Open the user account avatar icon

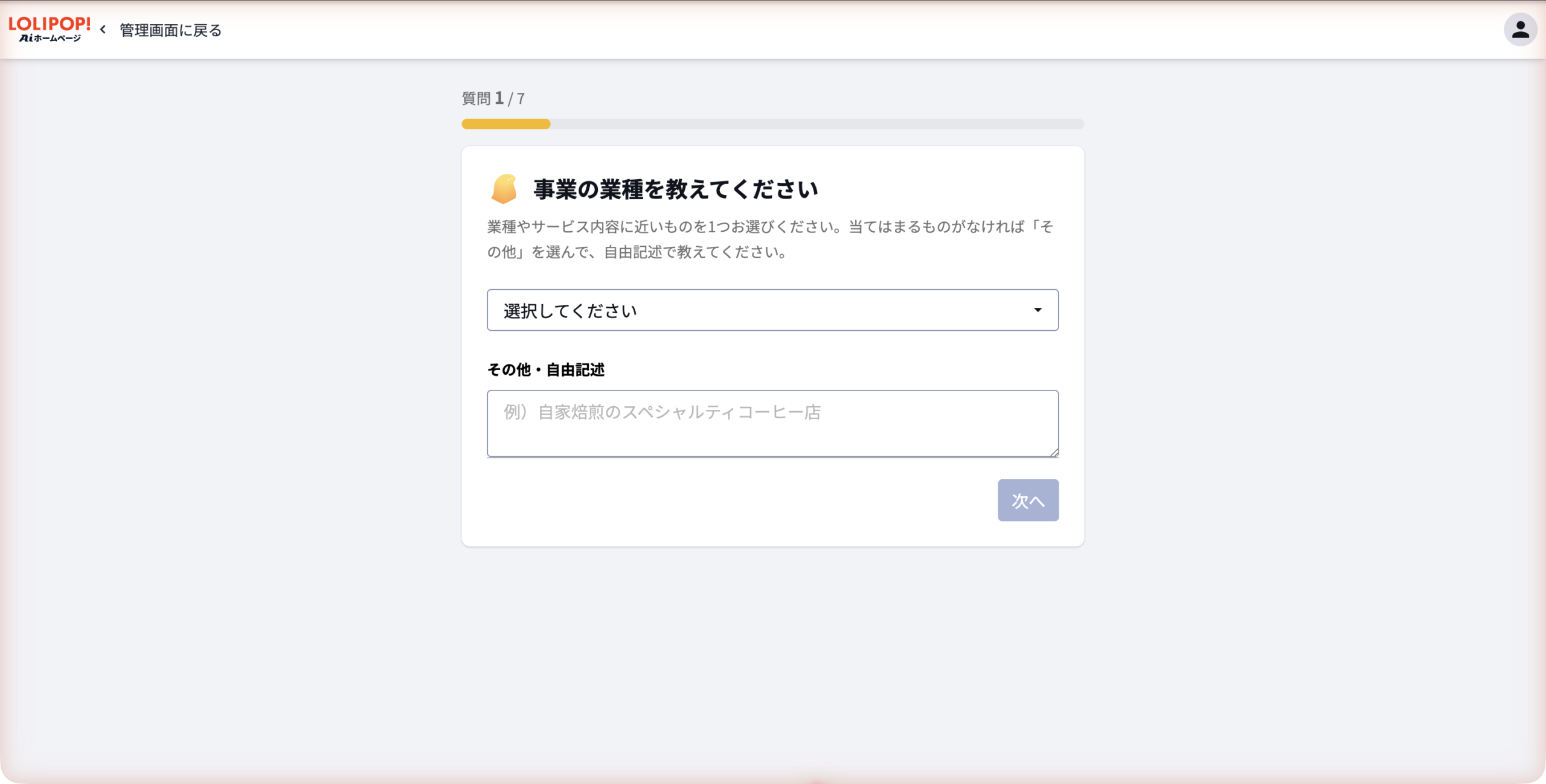1520,30
